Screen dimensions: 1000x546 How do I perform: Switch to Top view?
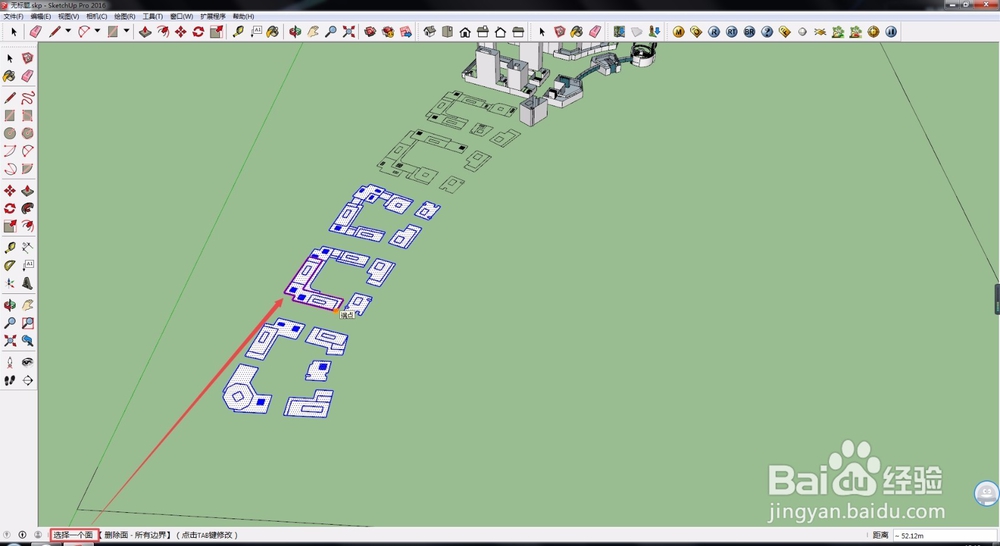[448, 31]
